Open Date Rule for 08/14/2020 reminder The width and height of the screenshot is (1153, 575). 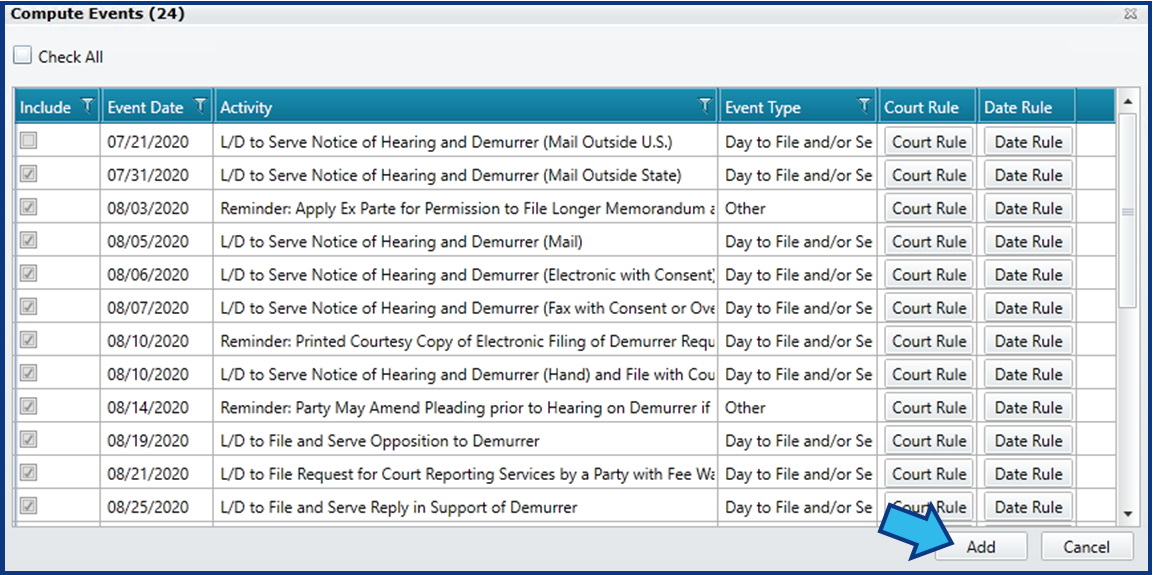point(1028,407)
